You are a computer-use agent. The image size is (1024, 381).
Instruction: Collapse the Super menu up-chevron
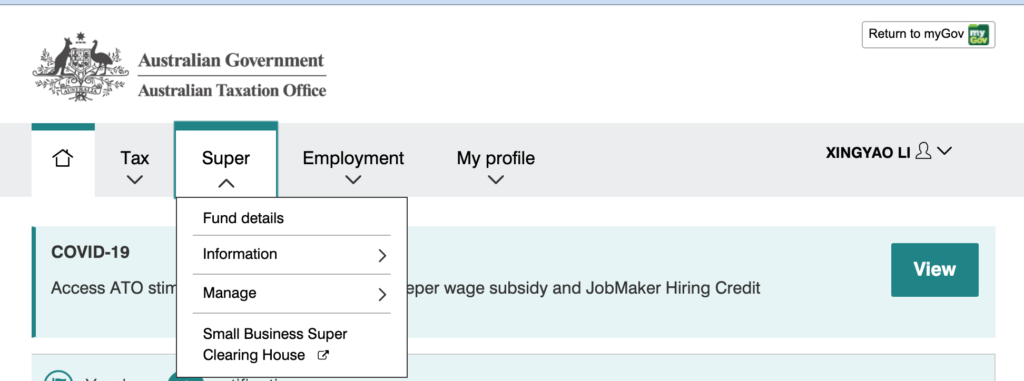(226, 184)
